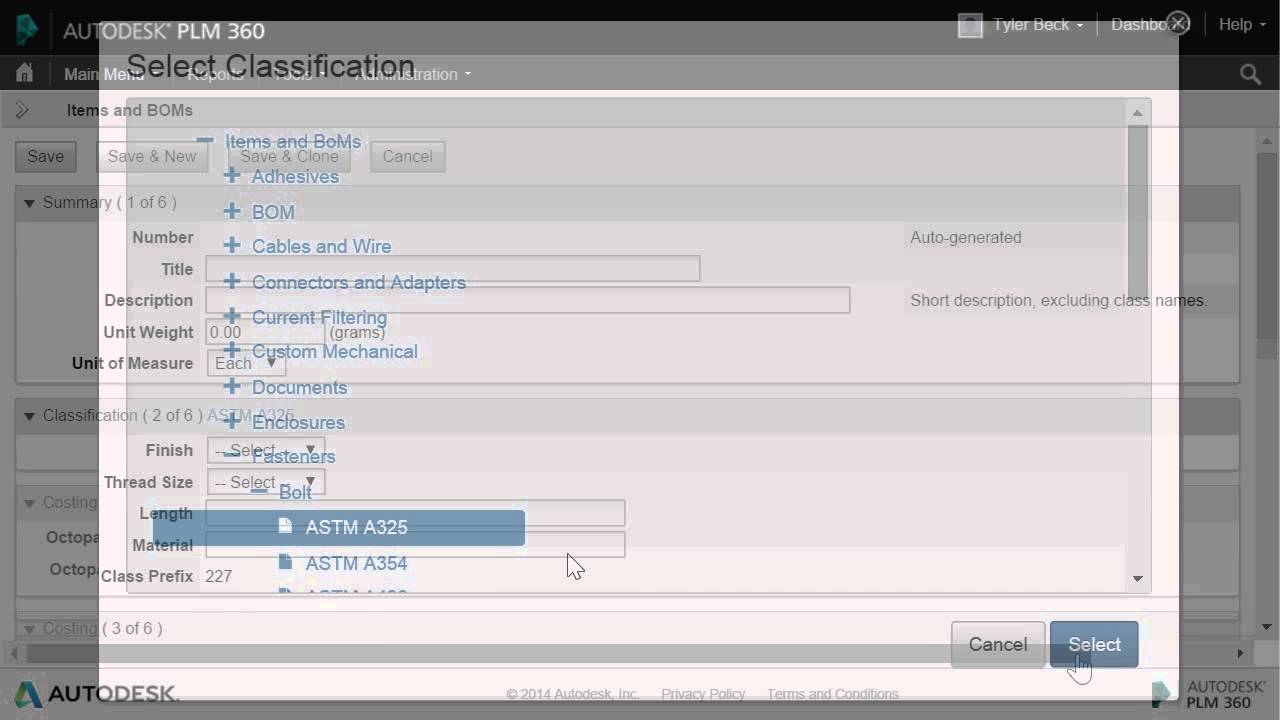Screen dimensions: 1280x720
Task: Expand the Adhesives category
Action: coord(232,176)
